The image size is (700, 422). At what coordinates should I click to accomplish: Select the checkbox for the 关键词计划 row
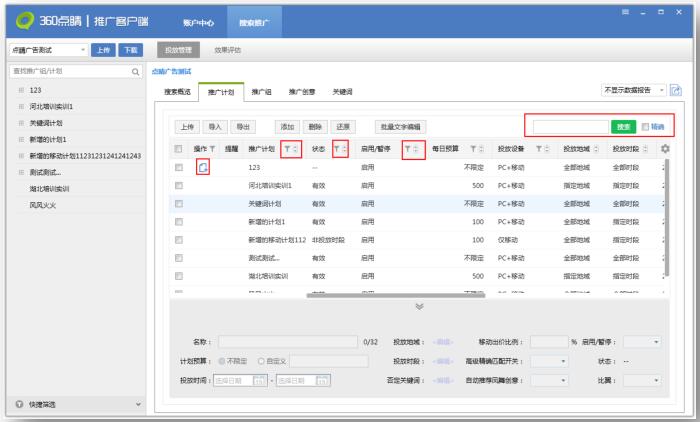click(x=179, y=203)
